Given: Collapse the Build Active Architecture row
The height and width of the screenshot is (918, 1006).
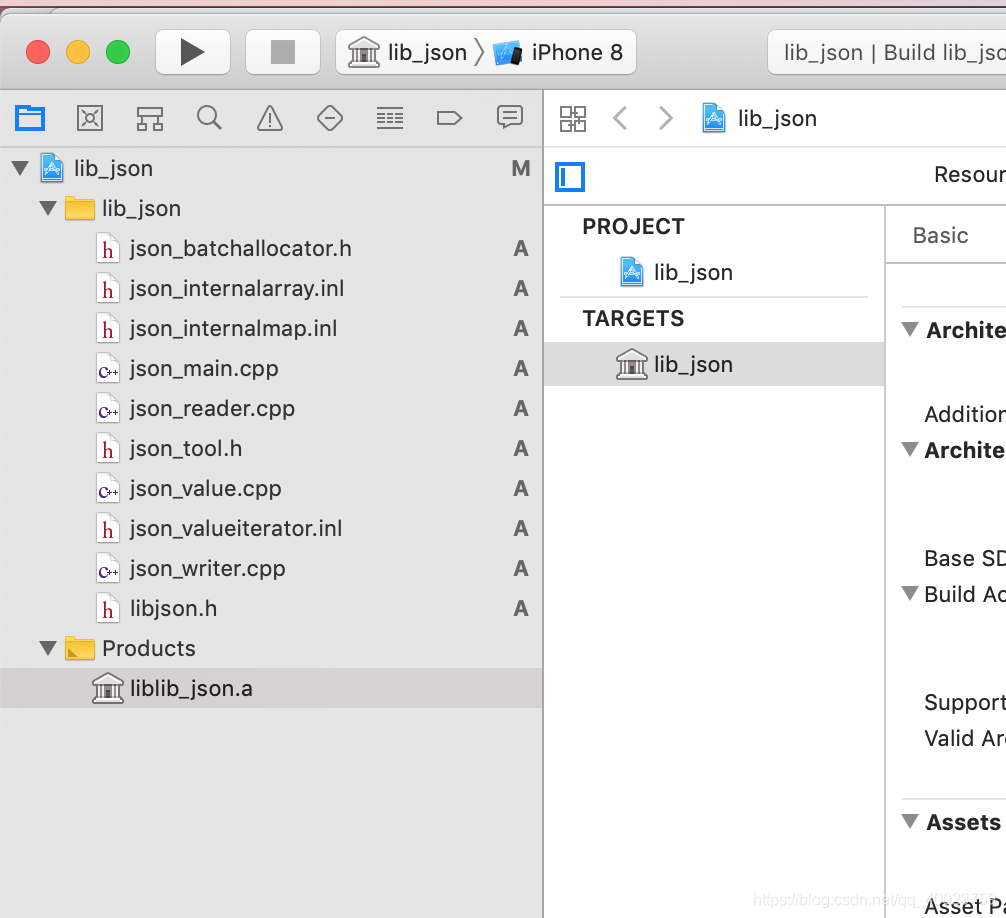Looking at the screenshot, I should tap(910, 593).
